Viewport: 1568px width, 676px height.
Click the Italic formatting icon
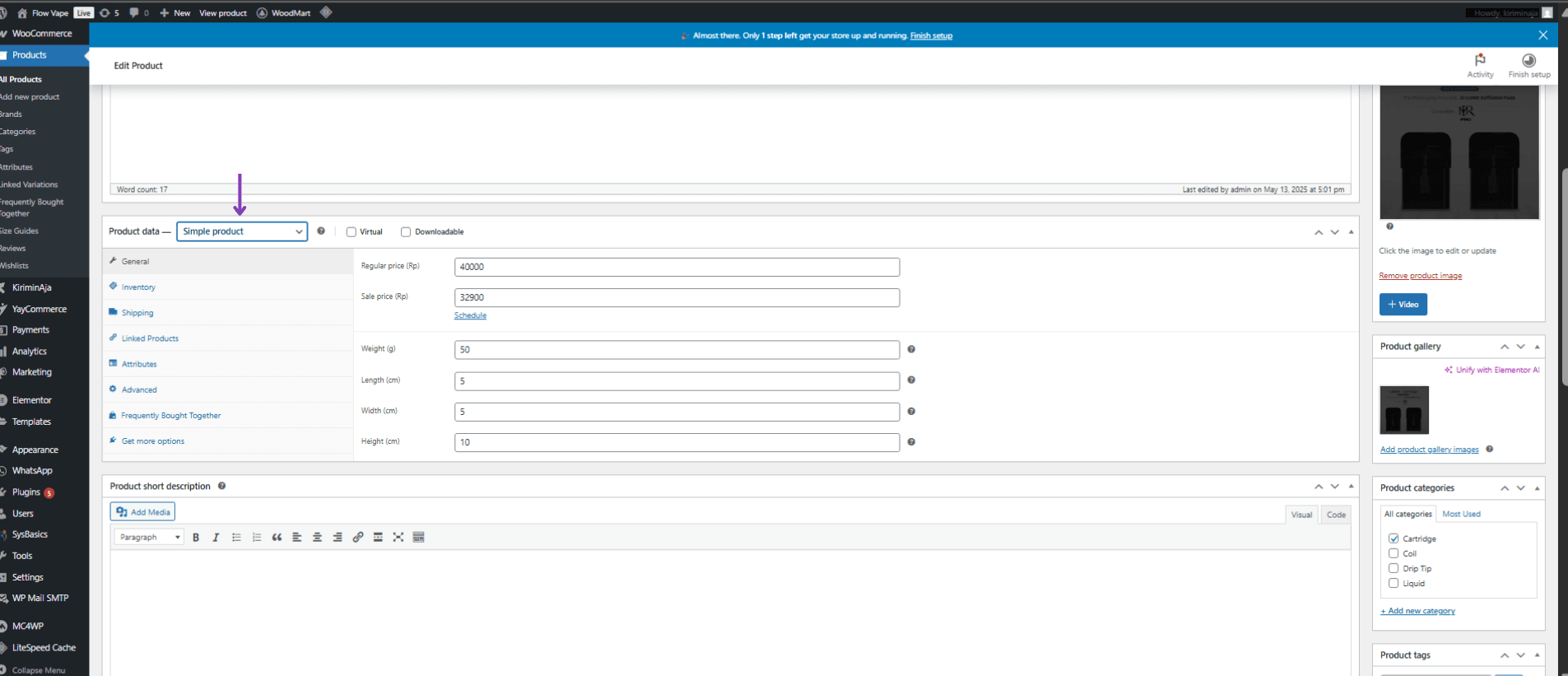[216, 537]
